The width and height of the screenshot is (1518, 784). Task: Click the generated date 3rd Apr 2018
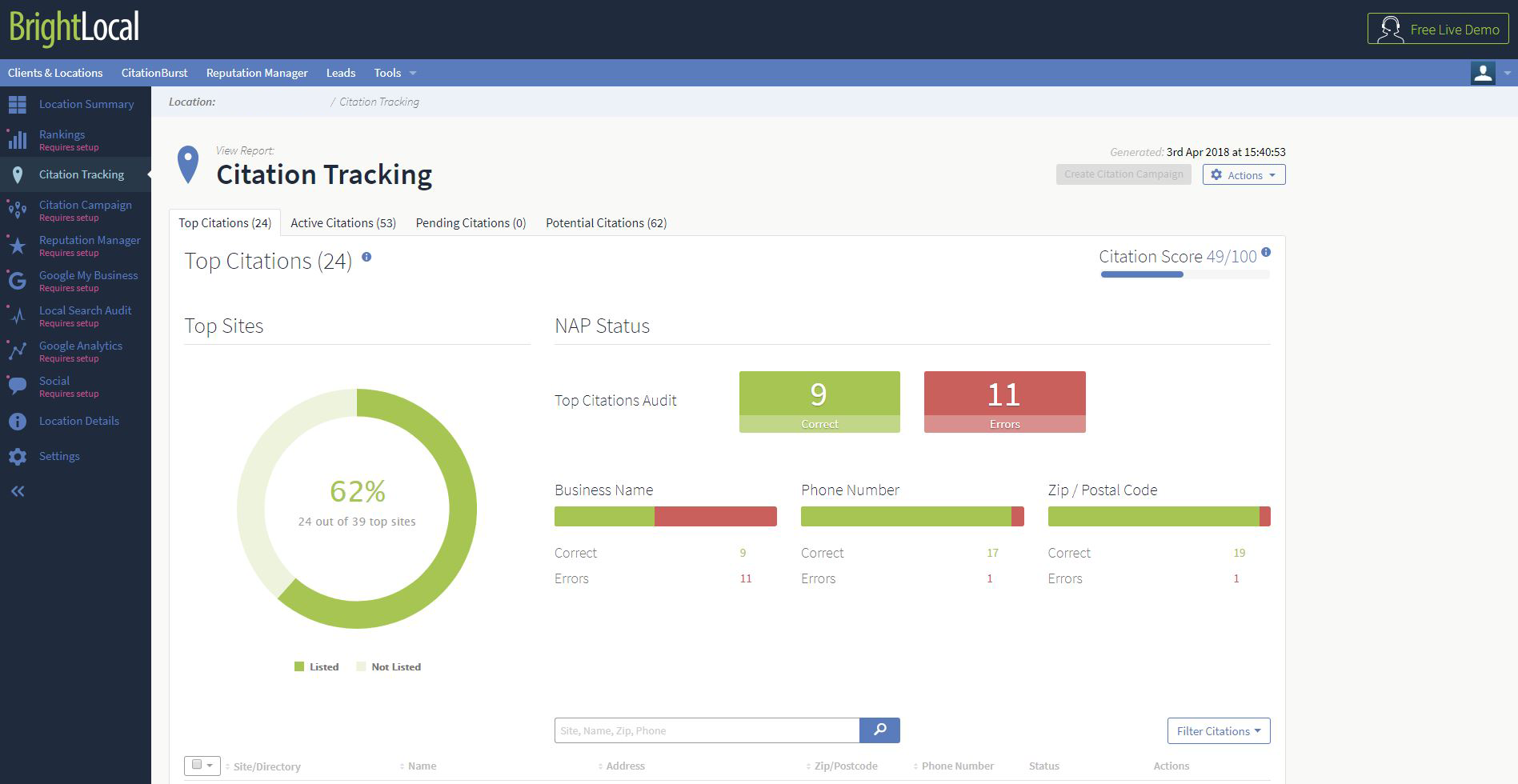pyautogui.click(x=1226, y=151)
